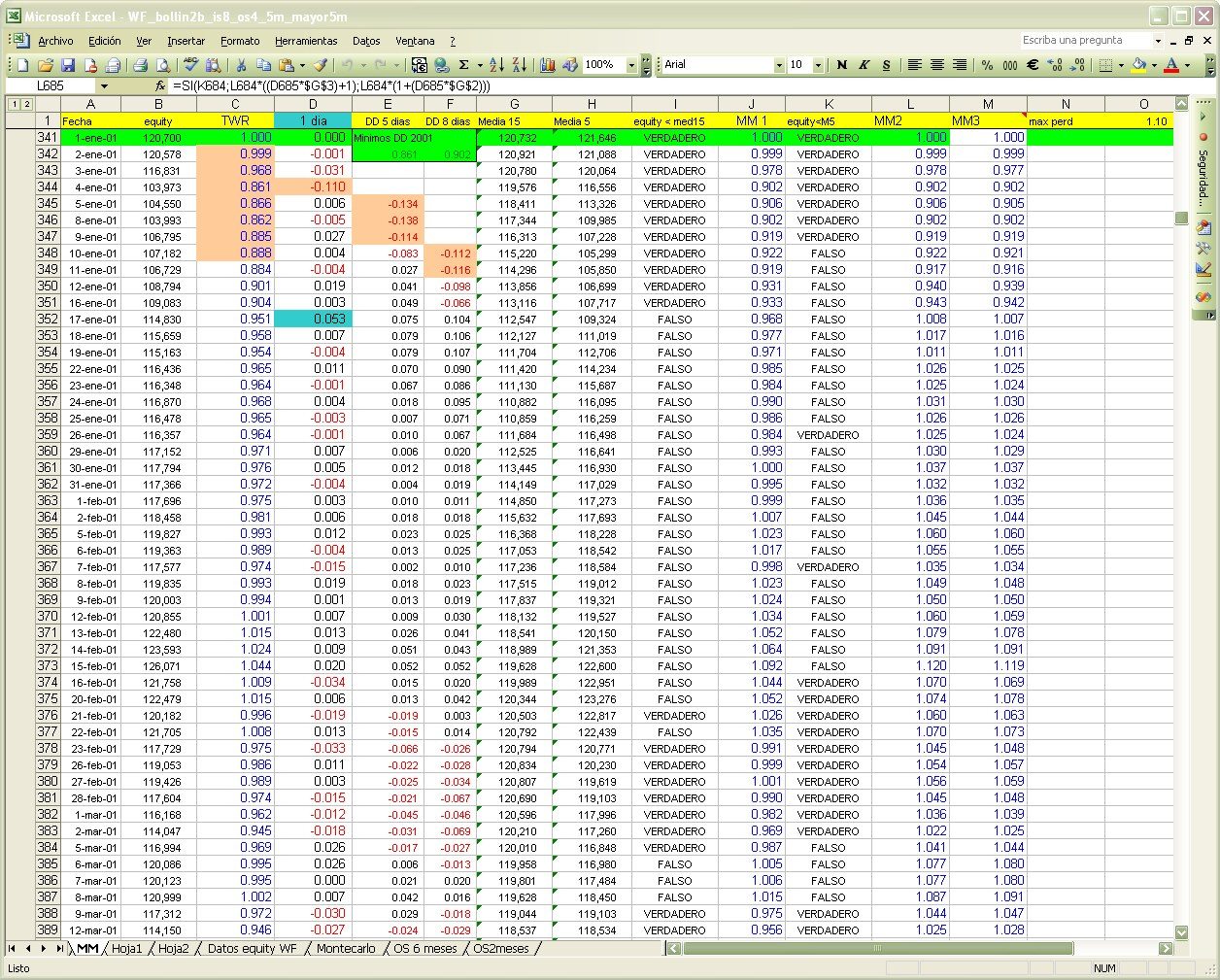
Task: Switch to the Montecarlo sheet tab
Action: click(x=346, y=949)
